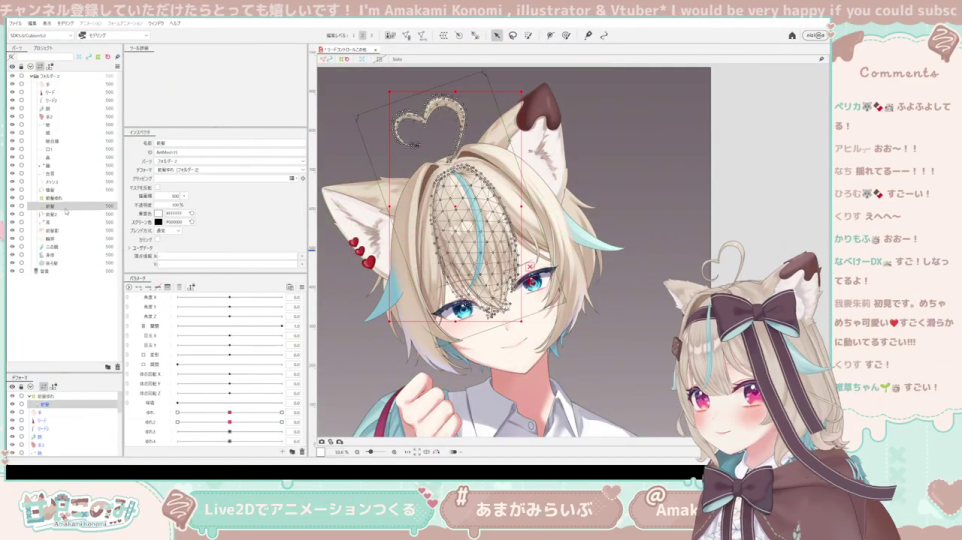The height and width of the screenshot is (540, 962).
Task: Open the デフォーマ dropdown in Inspector
Action: [x=229, y=169]
